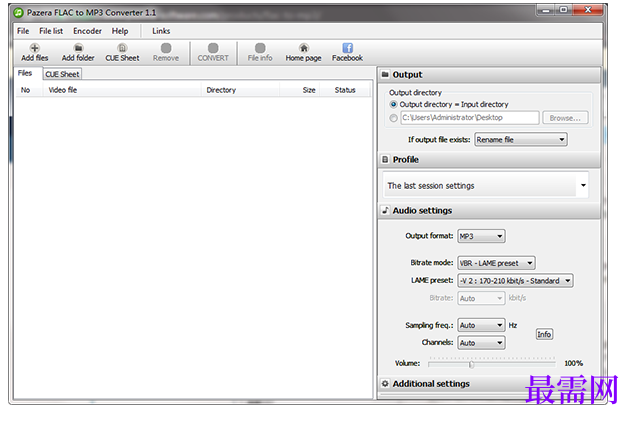Switch to the CUE Sheet tab
This screenshot has height=421, width=637.
point(62,74)
